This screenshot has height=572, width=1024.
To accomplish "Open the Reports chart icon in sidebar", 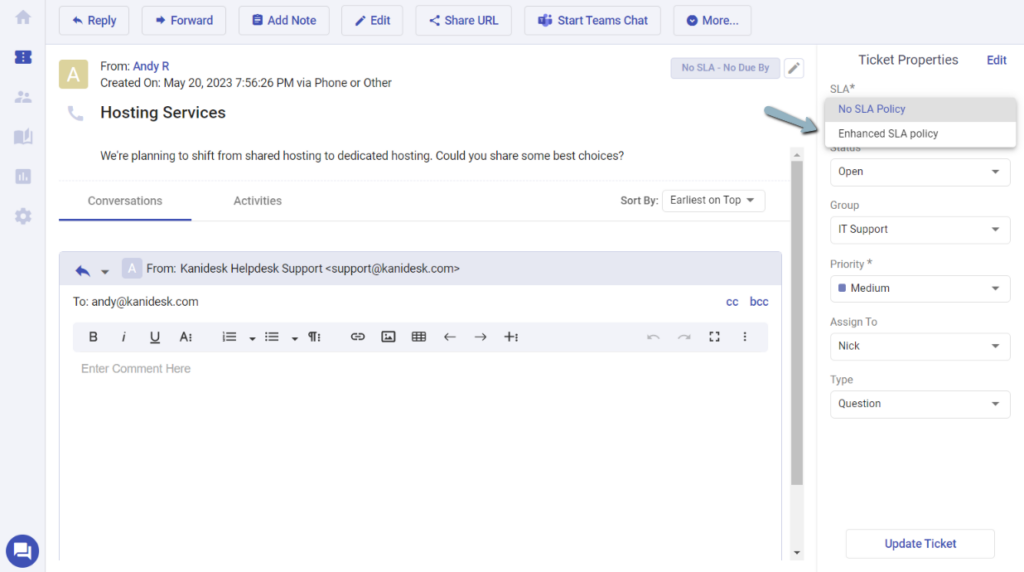I will pos(23,176).
